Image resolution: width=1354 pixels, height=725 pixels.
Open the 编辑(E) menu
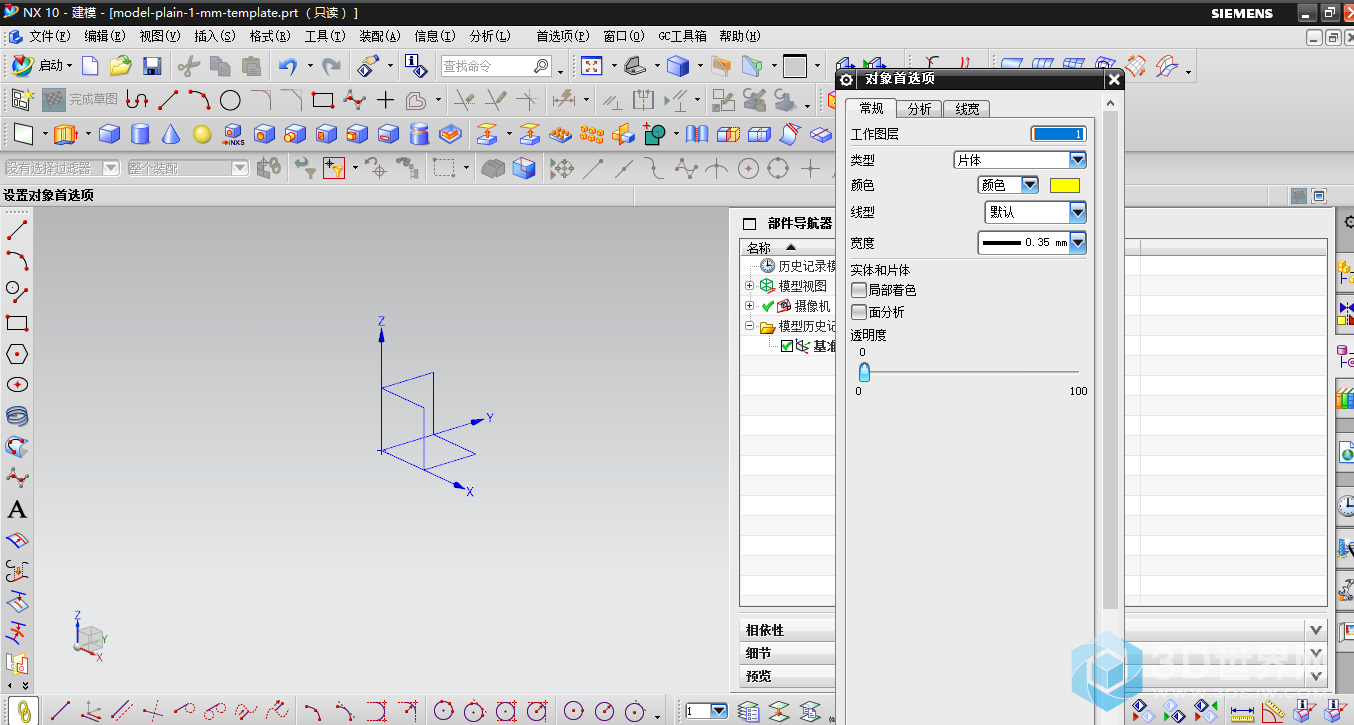104,36
